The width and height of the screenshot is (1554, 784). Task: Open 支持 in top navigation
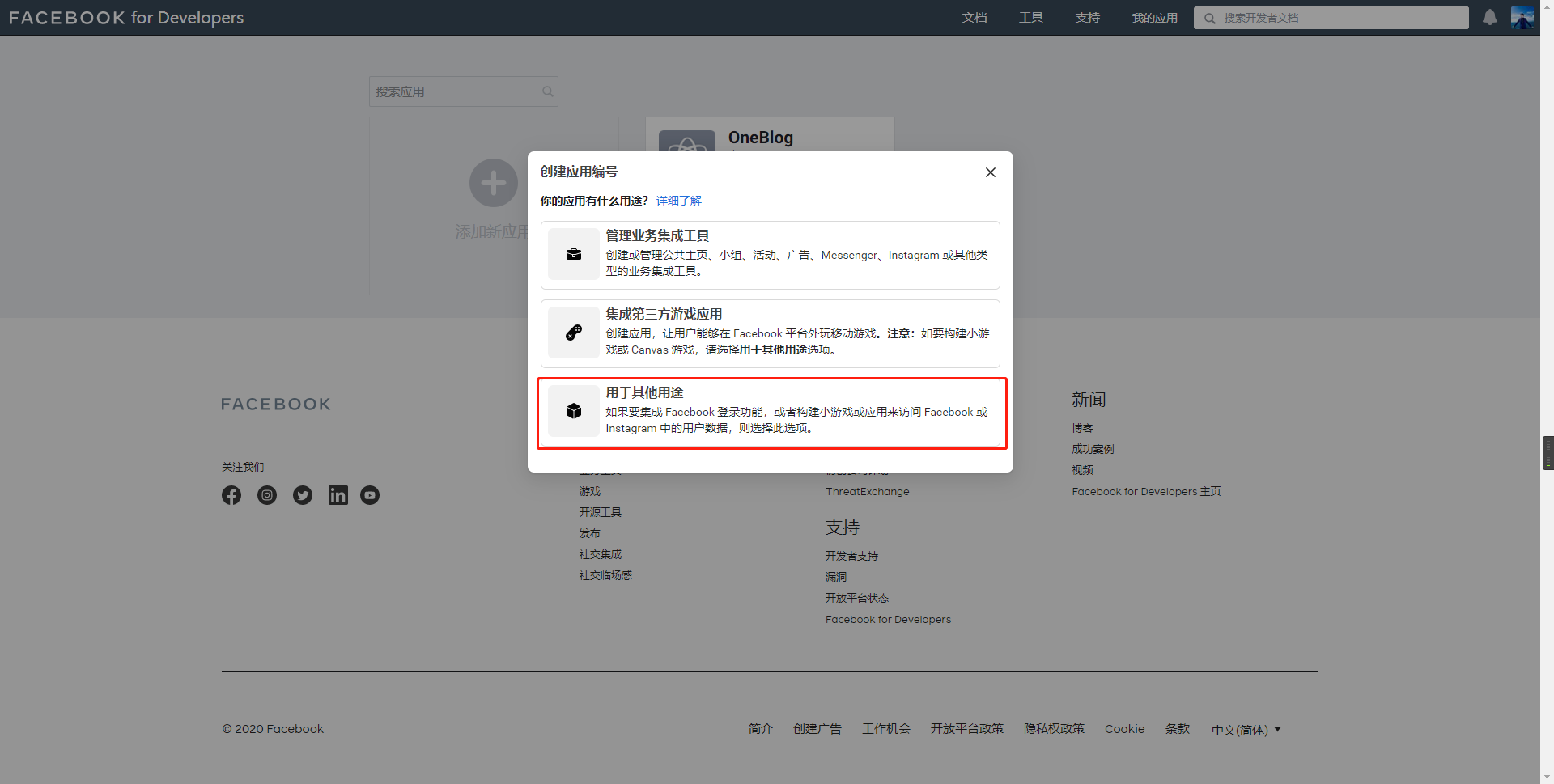pos(1088,18)
